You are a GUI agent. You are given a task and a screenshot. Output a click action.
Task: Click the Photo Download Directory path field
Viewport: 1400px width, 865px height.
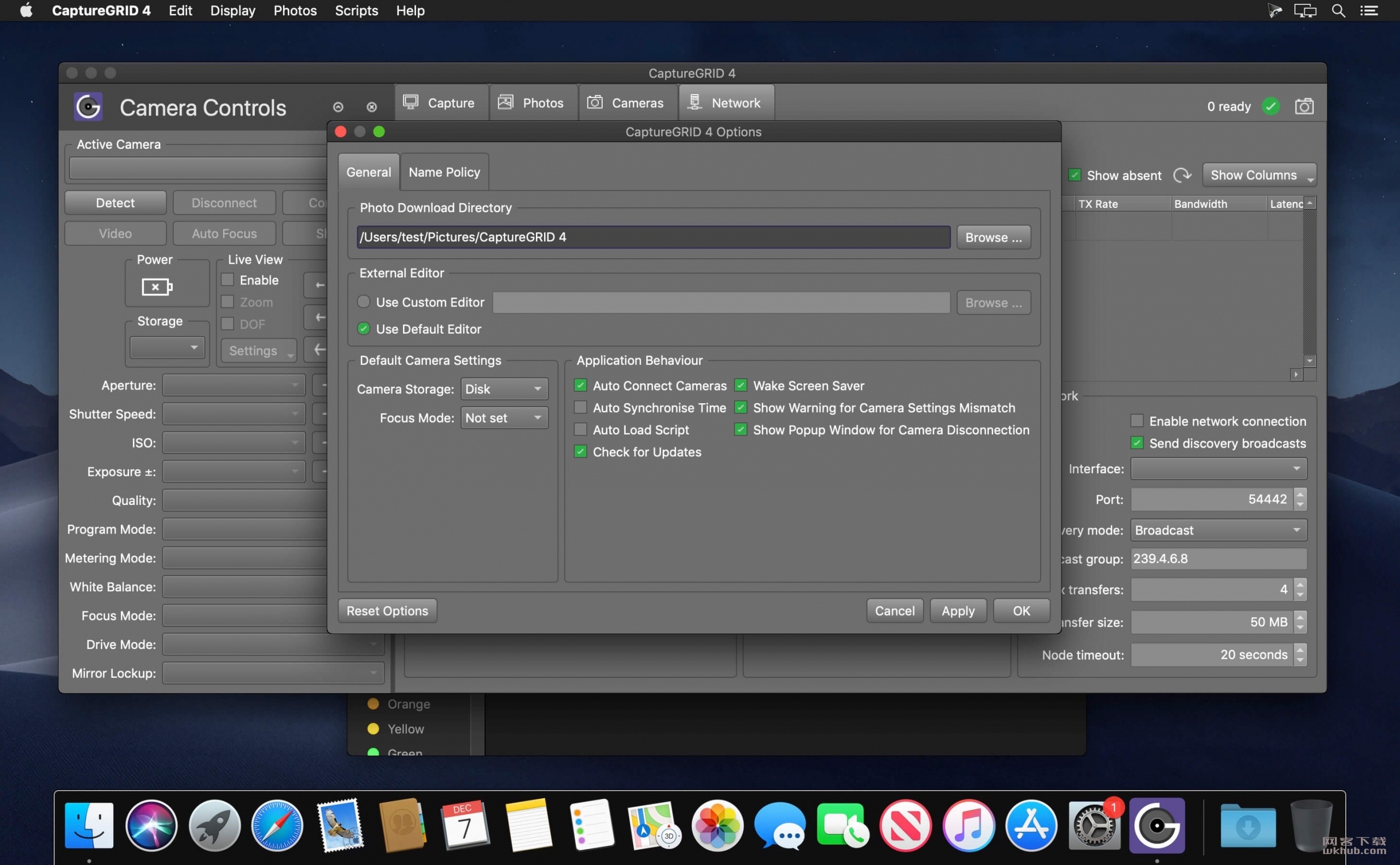(x=653, y=237)
